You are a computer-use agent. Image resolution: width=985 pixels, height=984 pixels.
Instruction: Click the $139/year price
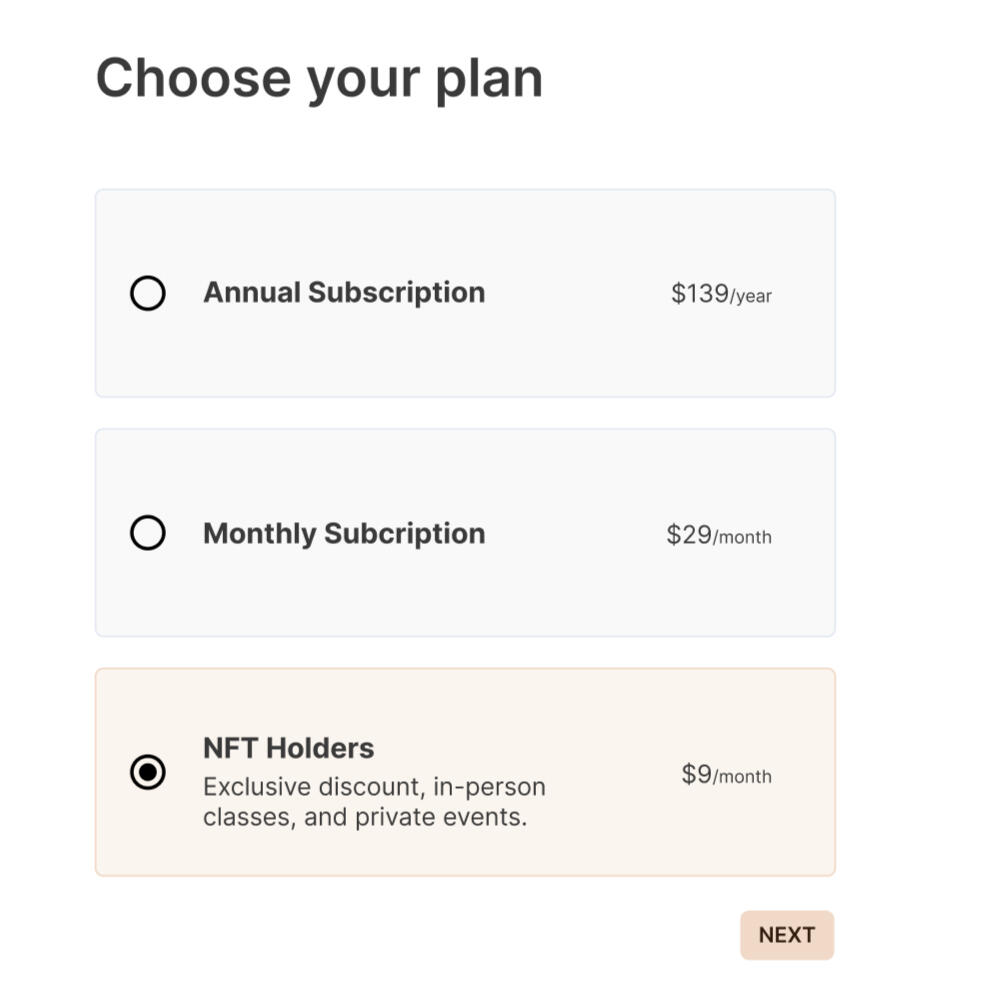pyautogui.click(x=720, y=294)
